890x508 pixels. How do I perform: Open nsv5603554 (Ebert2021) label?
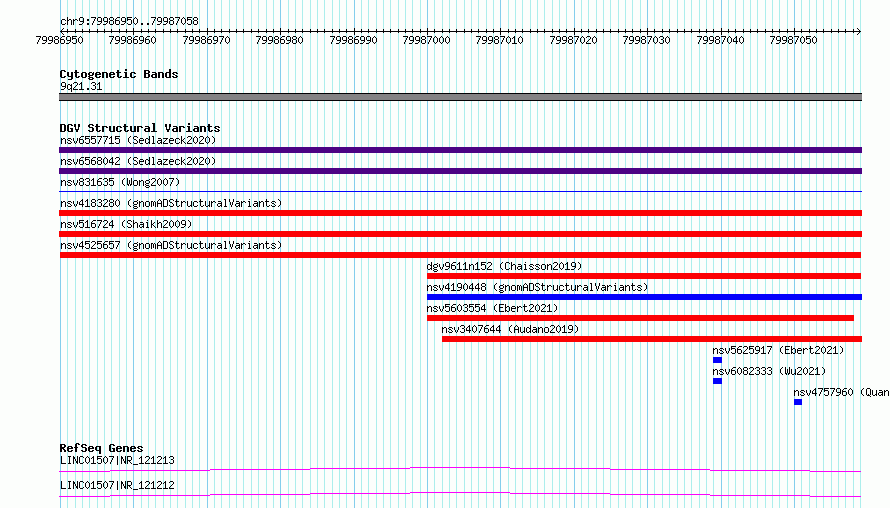[x=492, y=308]
